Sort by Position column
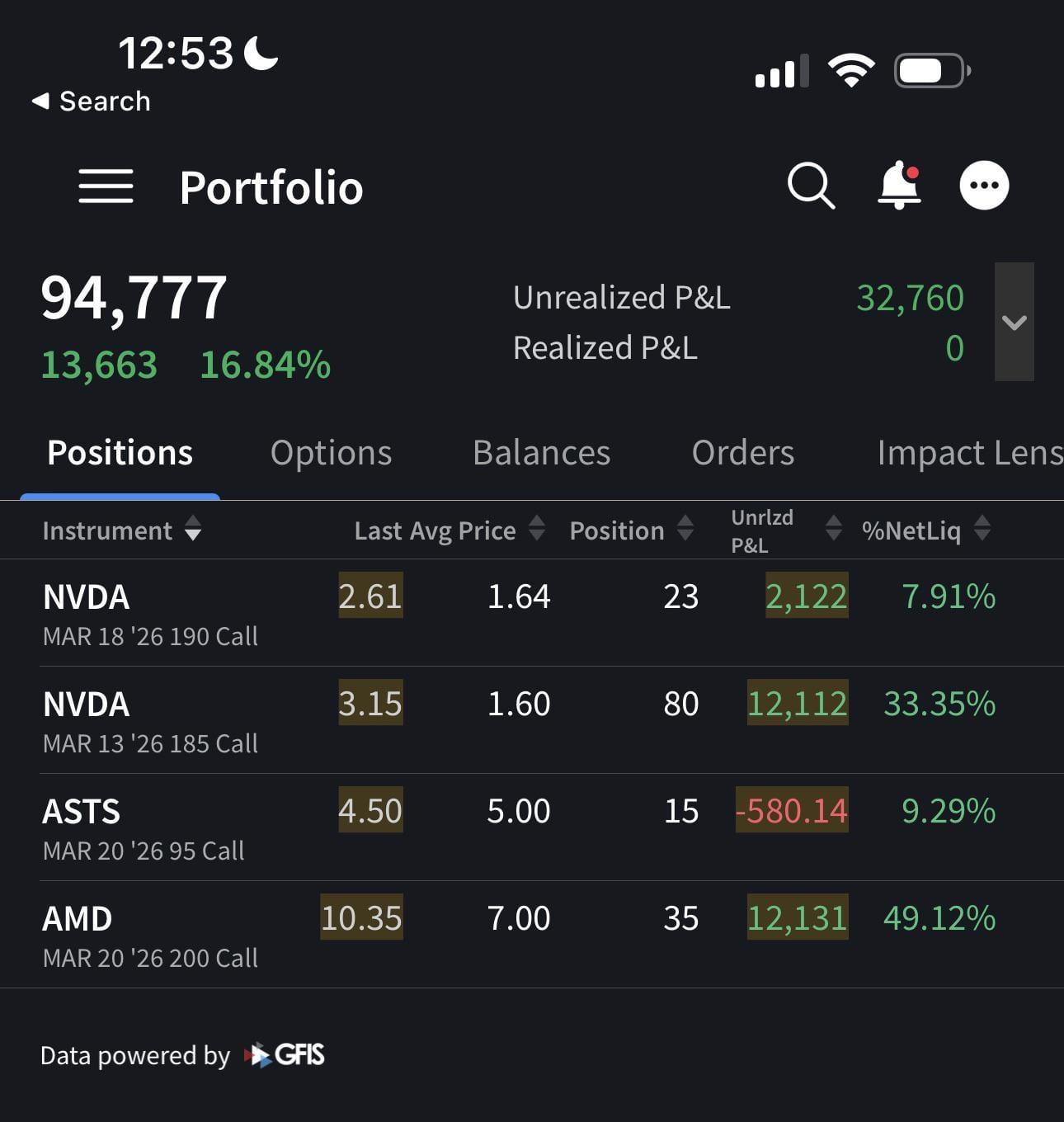The height and width of the screenshot is (1122, 1064). click(x=630, y=530)
